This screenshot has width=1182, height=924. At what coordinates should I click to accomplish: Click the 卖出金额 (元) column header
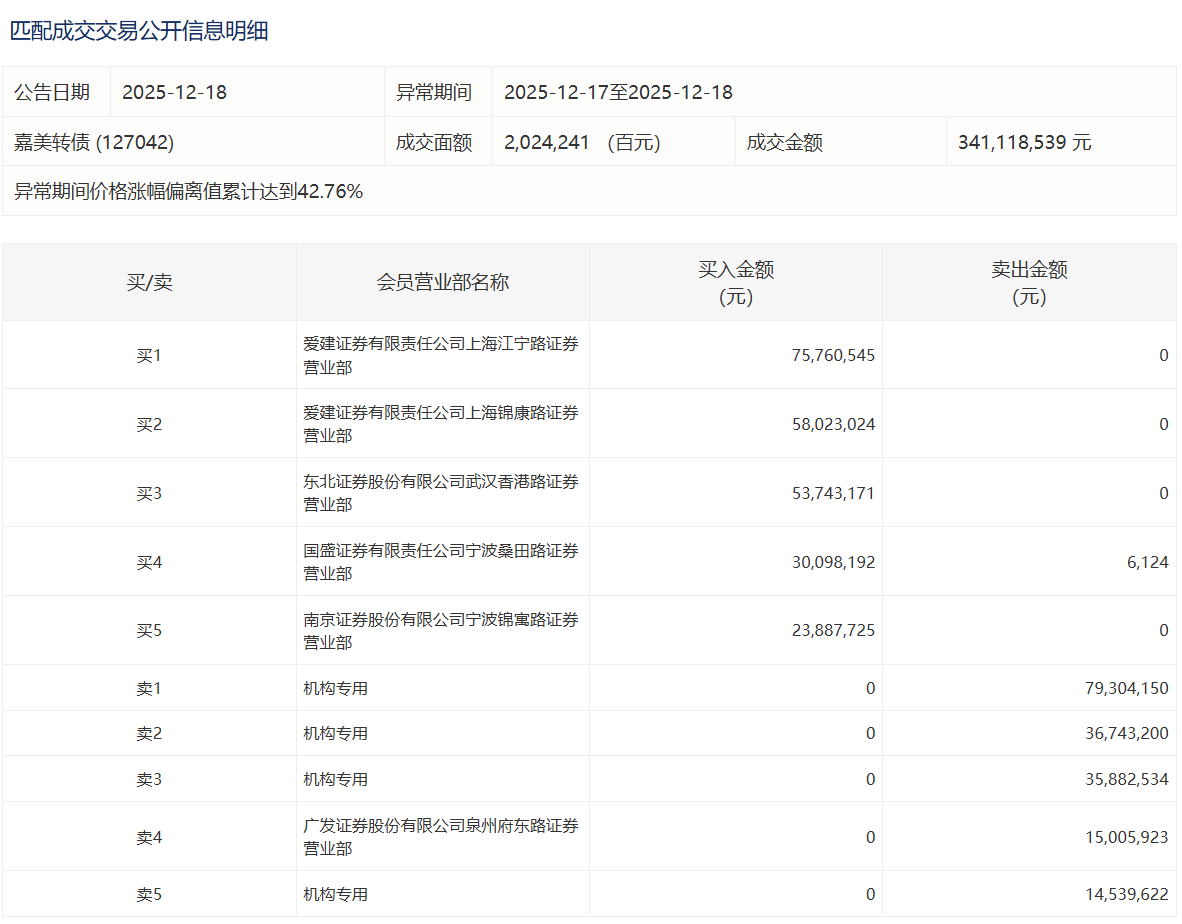1029,282
